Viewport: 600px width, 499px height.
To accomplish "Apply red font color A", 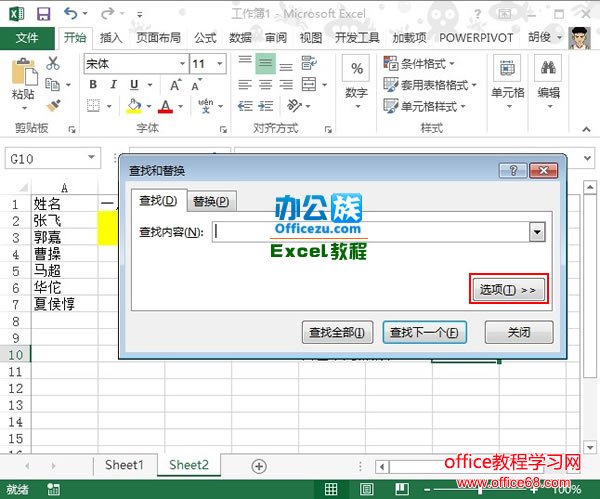I will (x=165, y=106).
